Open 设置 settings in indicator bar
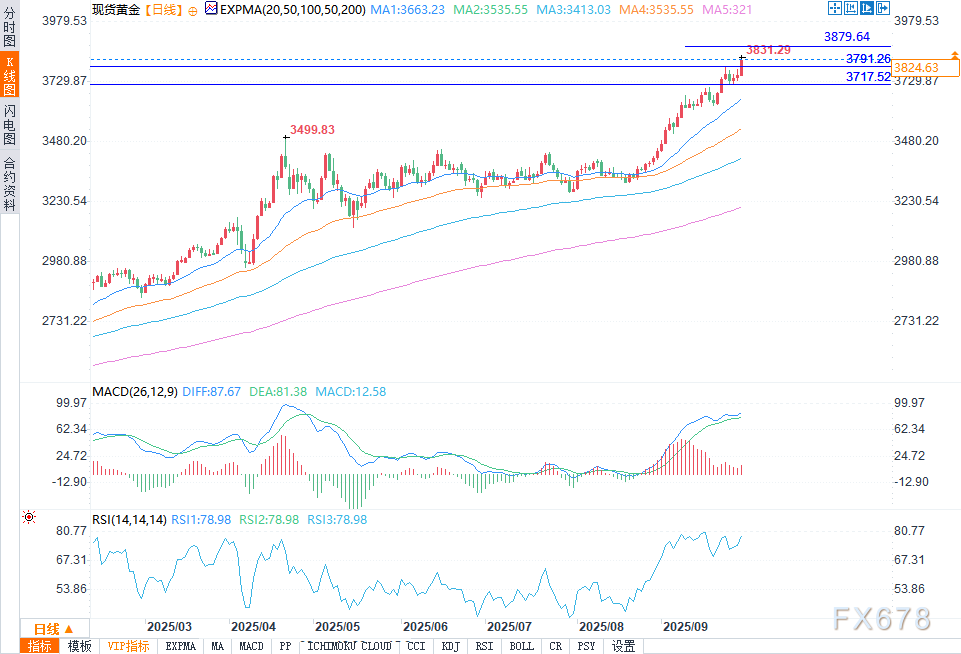Screen dimensions: 961x654 [x=624, y=646]
